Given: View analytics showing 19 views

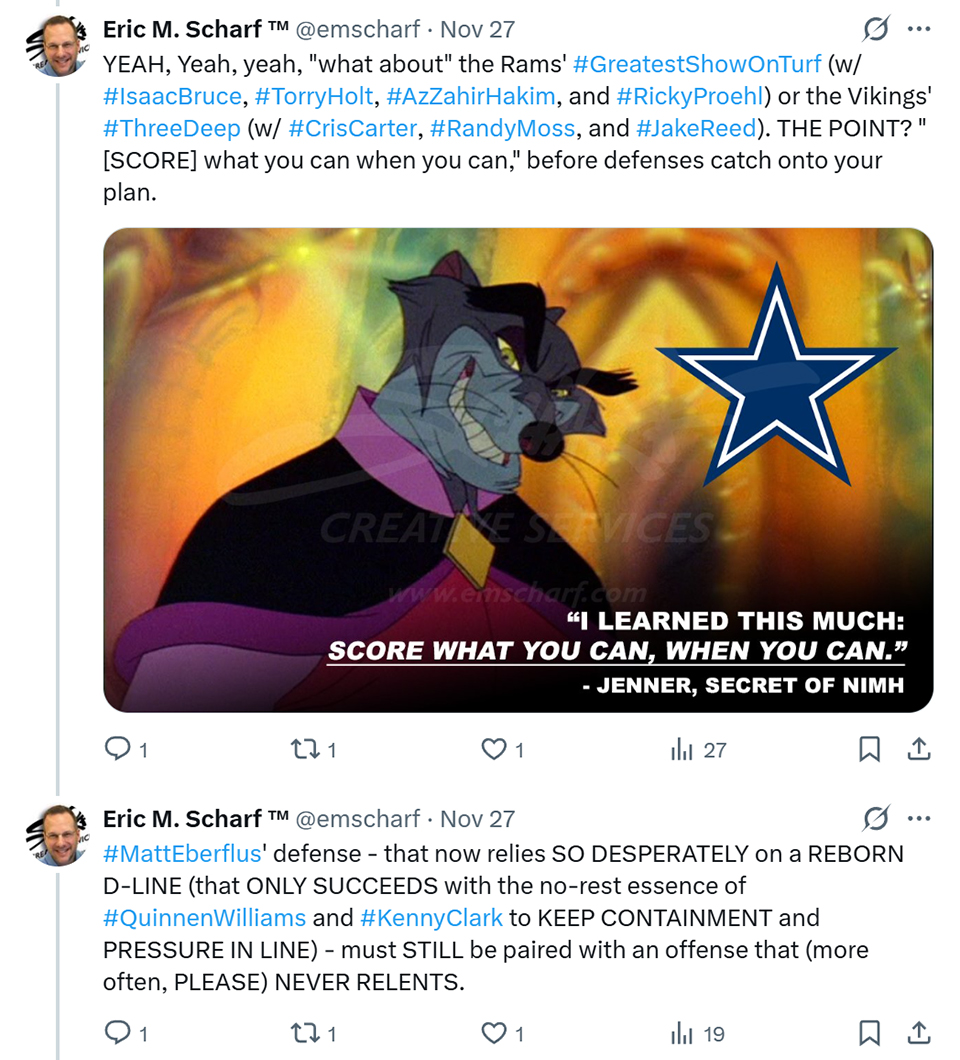Looking at the screenshot, I should tap(698, 1032).
